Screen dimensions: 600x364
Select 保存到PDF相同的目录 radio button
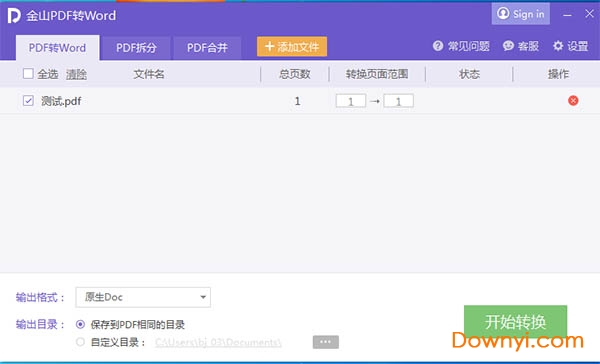coord(80,325)
